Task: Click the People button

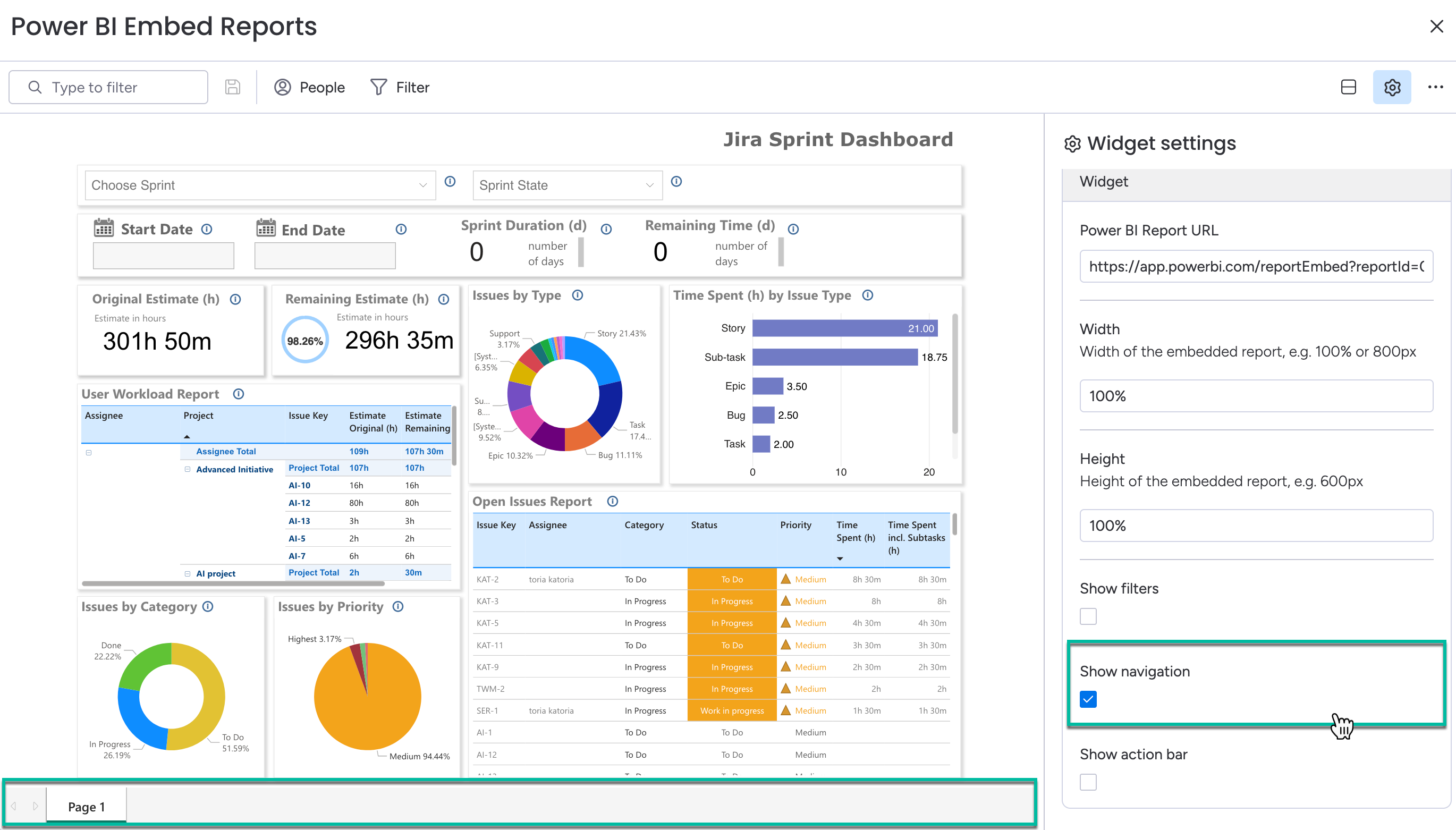Action: pos(310,87)
